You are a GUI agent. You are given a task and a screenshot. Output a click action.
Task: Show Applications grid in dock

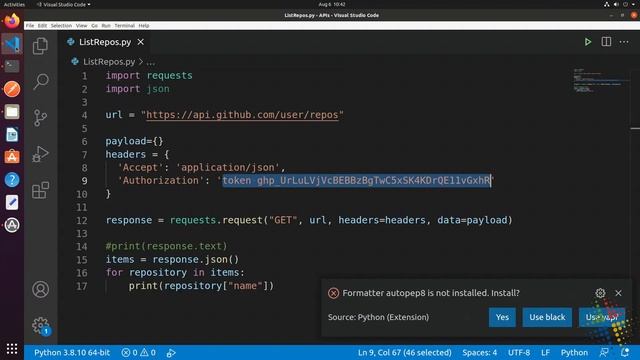[12, 348]
